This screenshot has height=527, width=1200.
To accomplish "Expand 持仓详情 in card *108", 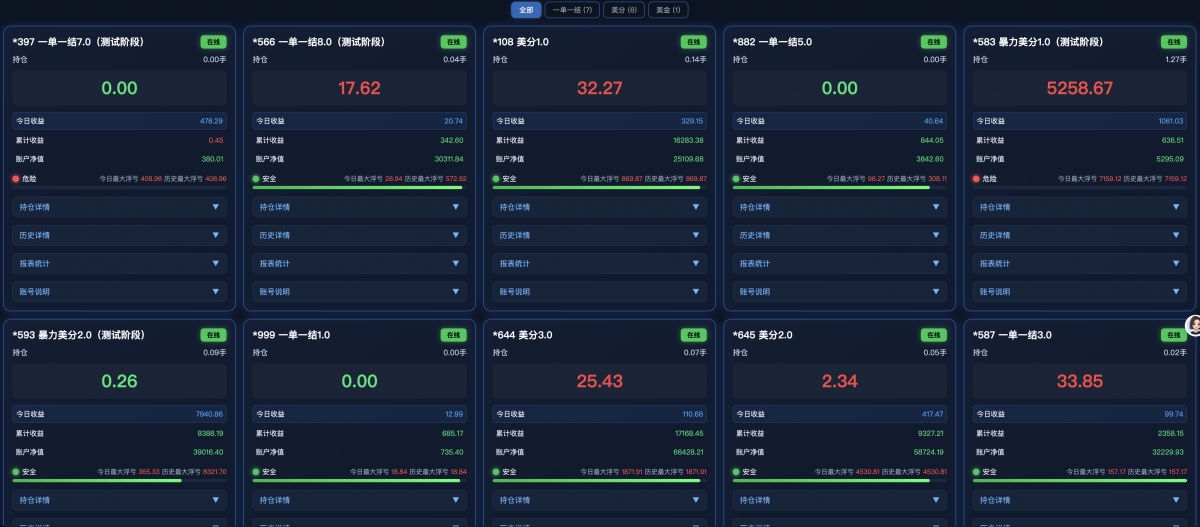I will pos(599,207).
